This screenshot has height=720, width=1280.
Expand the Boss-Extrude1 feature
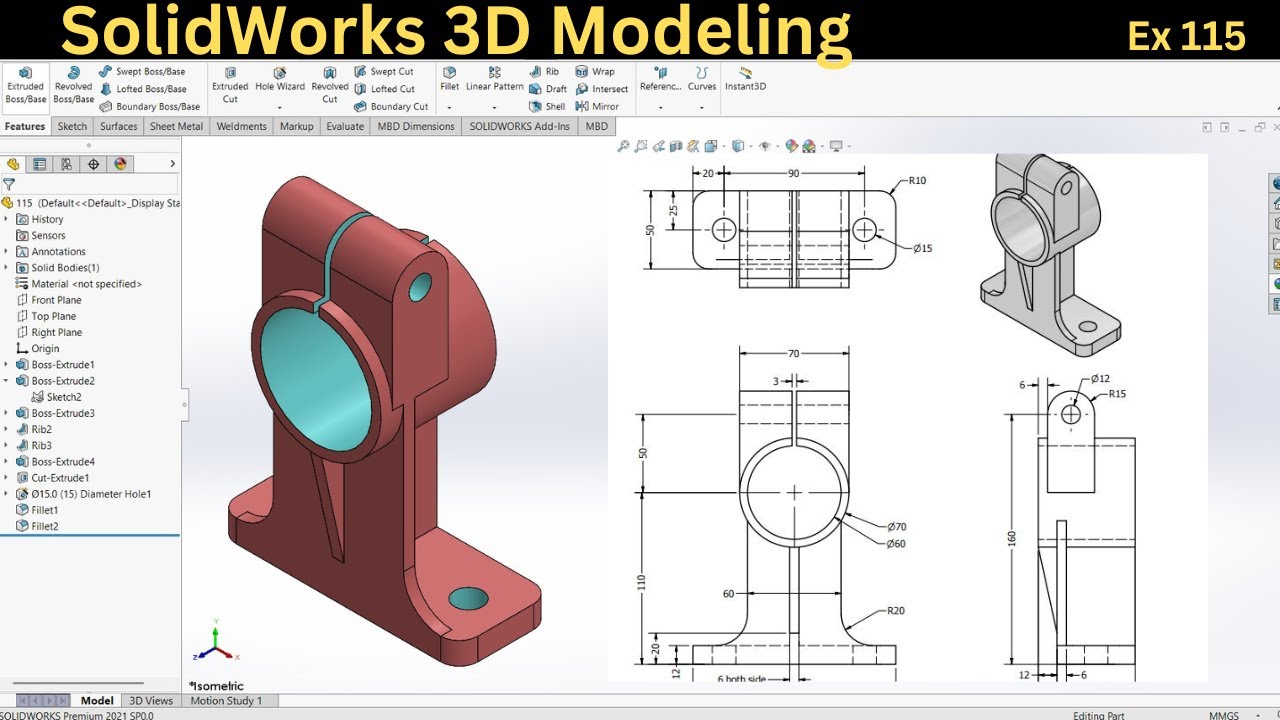point(7,365)
